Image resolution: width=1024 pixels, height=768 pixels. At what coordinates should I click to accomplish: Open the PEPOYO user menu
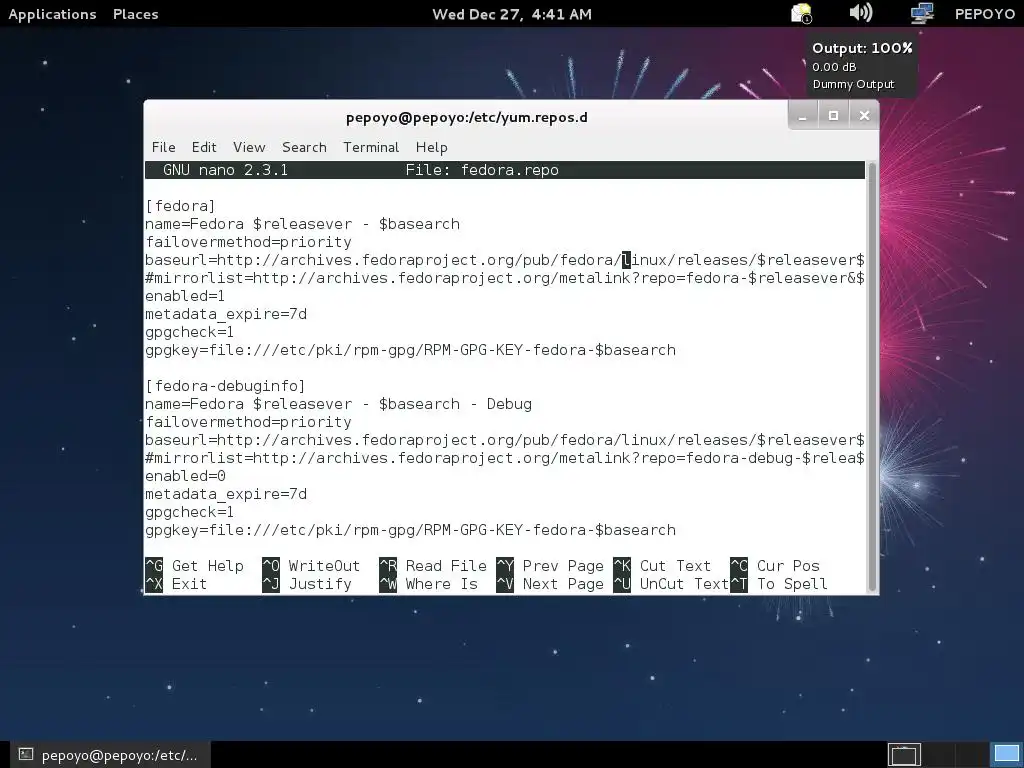(984, 14)
